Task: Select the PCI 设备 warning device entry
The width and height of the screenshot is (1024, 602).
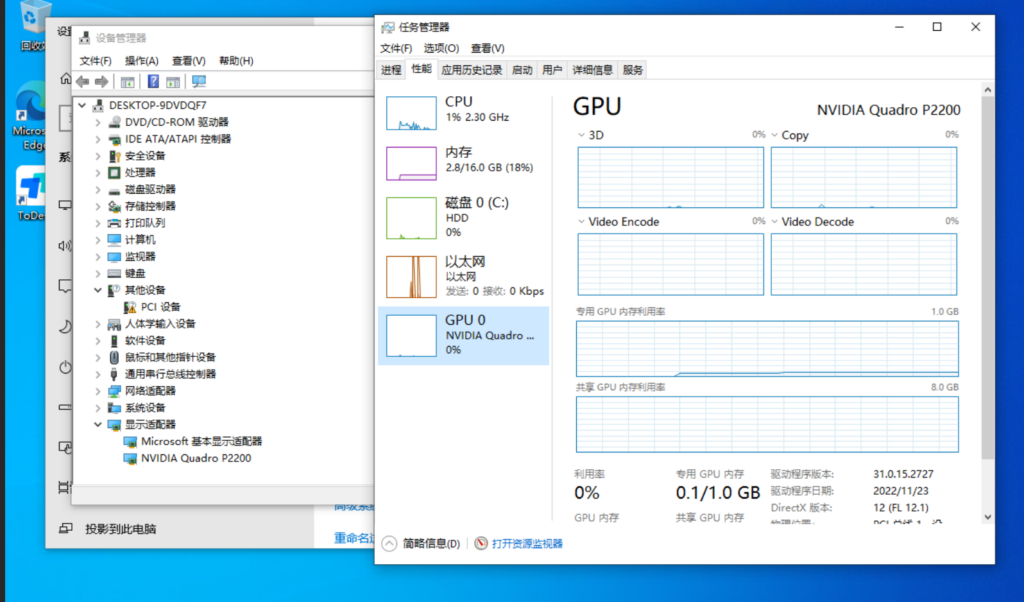Action: [160, 307]
